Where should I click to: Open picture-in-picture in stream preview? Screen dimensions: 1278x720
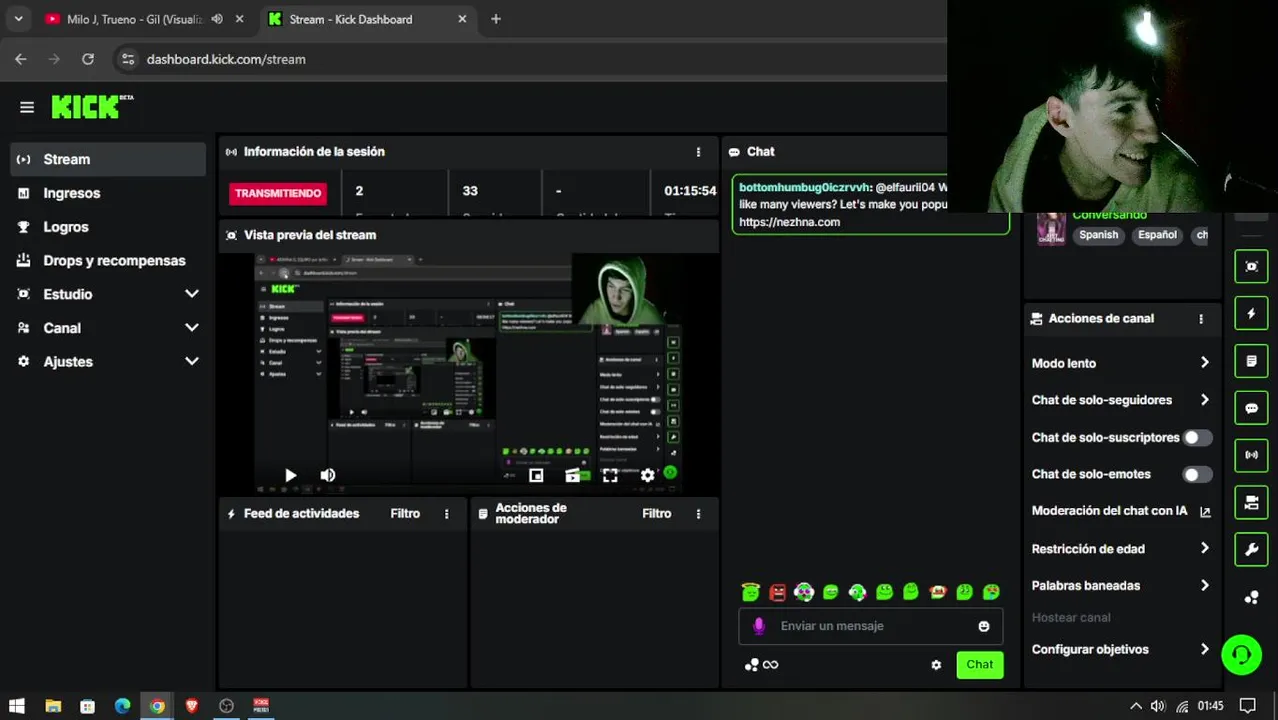tap(536, 476)
